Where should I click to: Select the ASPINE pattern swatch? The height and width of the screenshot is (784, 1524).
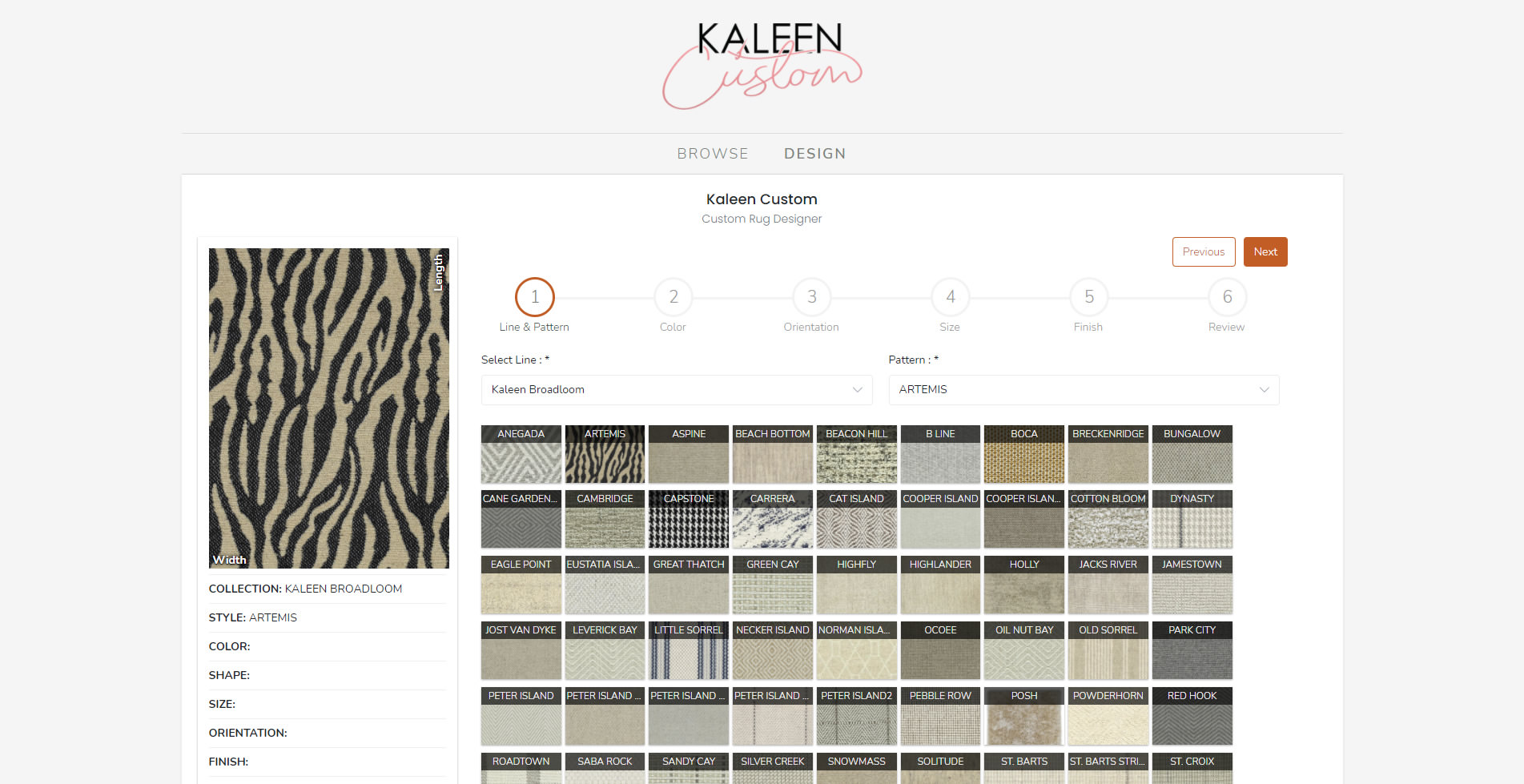(x=689, y=454)
